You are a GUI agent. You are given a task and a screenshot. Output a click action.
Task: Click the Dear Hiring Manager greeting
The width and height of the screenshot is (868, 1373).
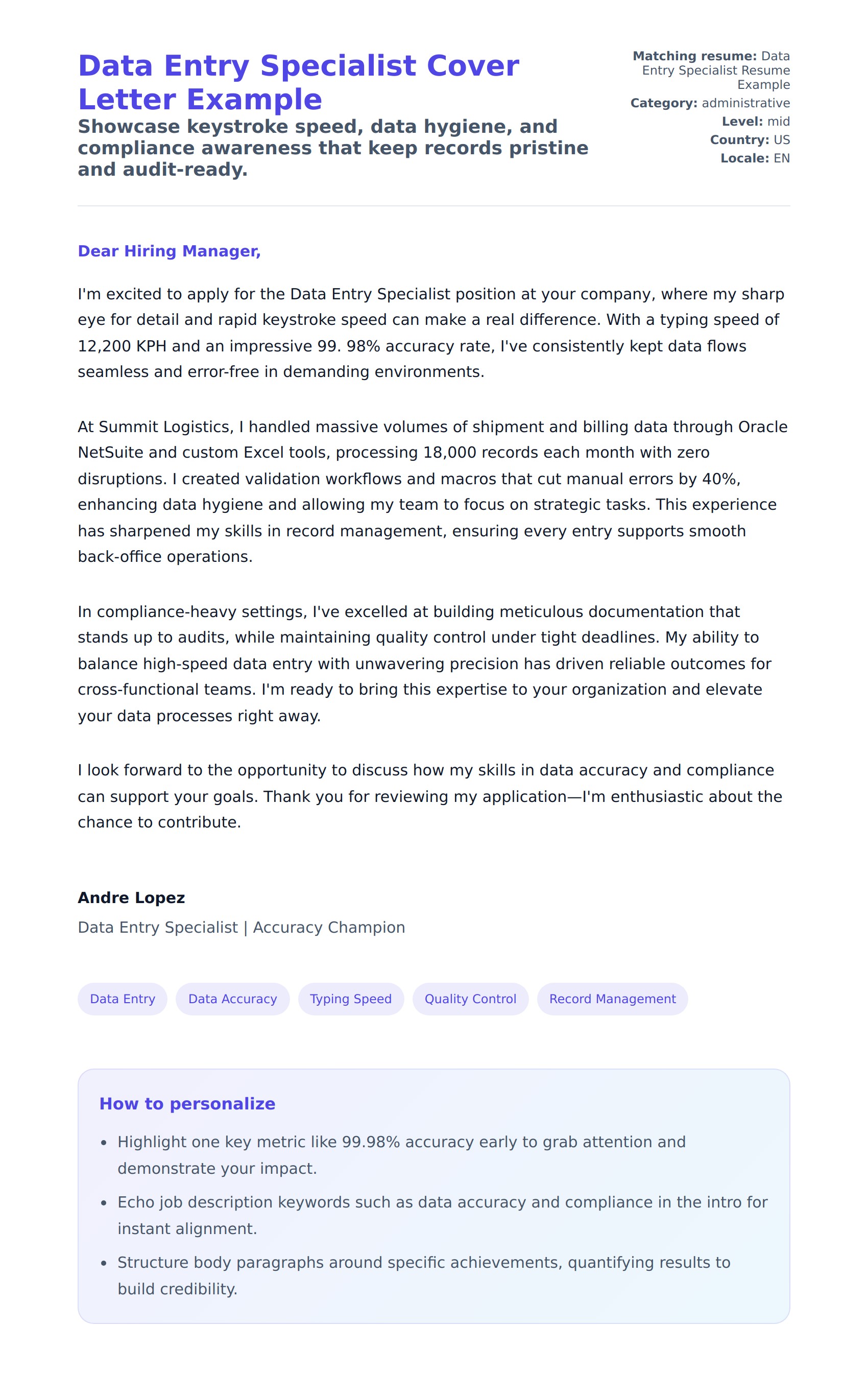click(170, 251)
